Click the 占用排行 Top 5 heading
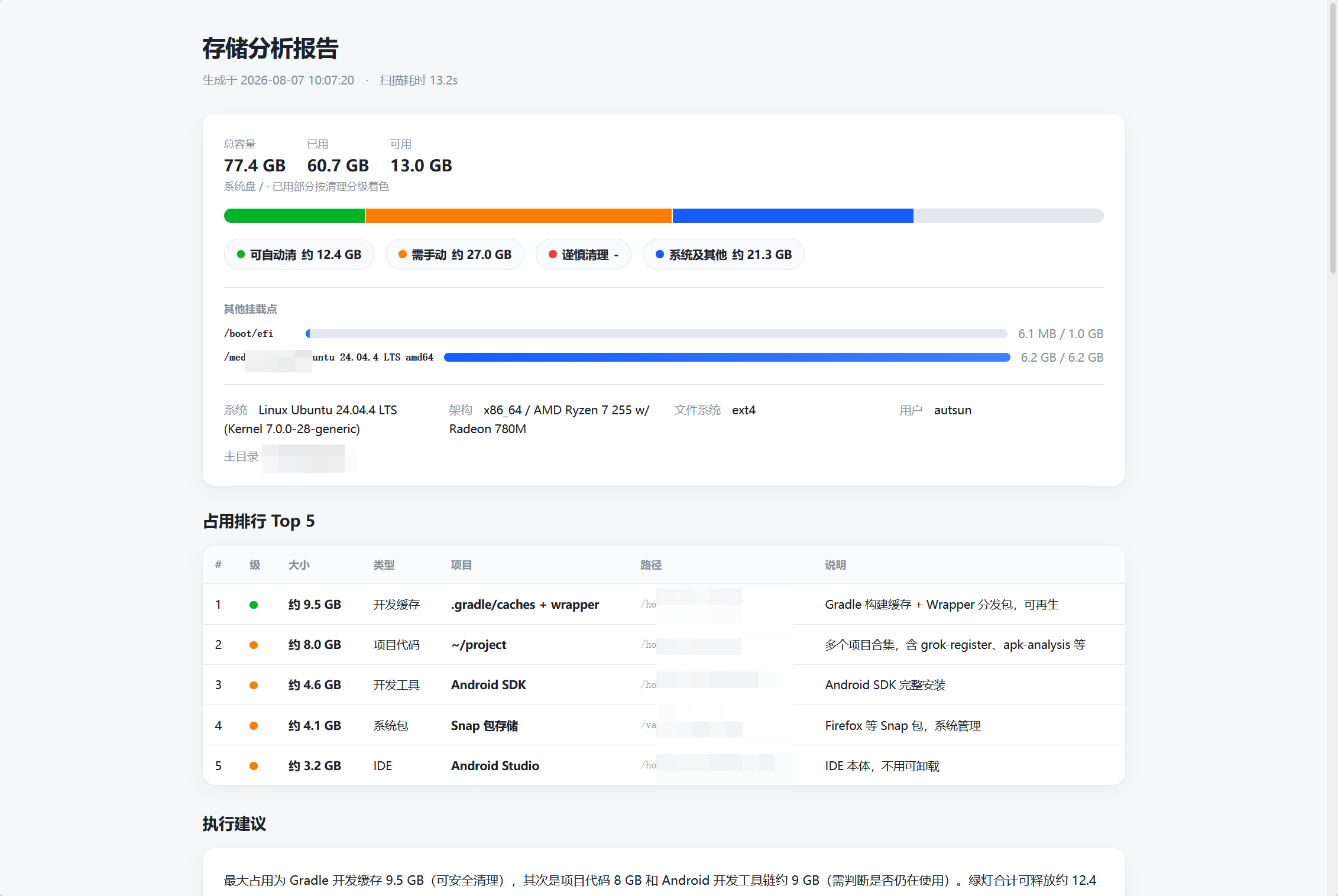Screen dimensions: 1338x896 coord(258,521)
